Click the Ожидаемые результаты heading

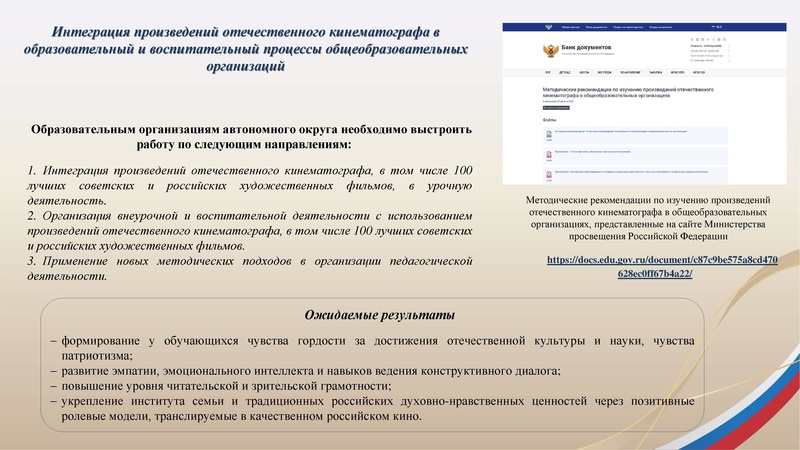(379, 315)
